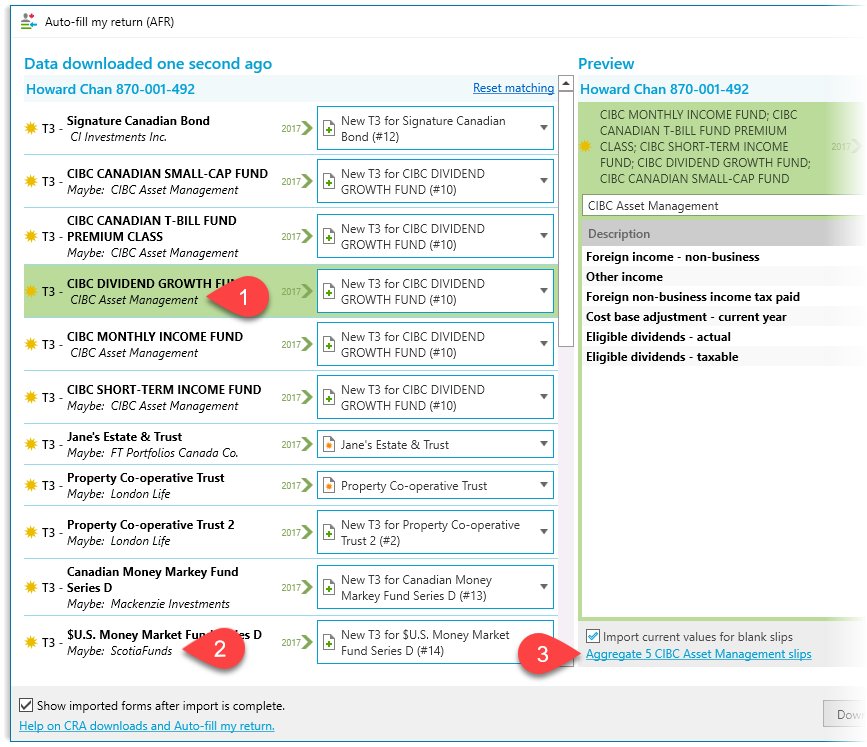
Task: Click the Auto-fill my return icon in title
Action: coord(28,22)
